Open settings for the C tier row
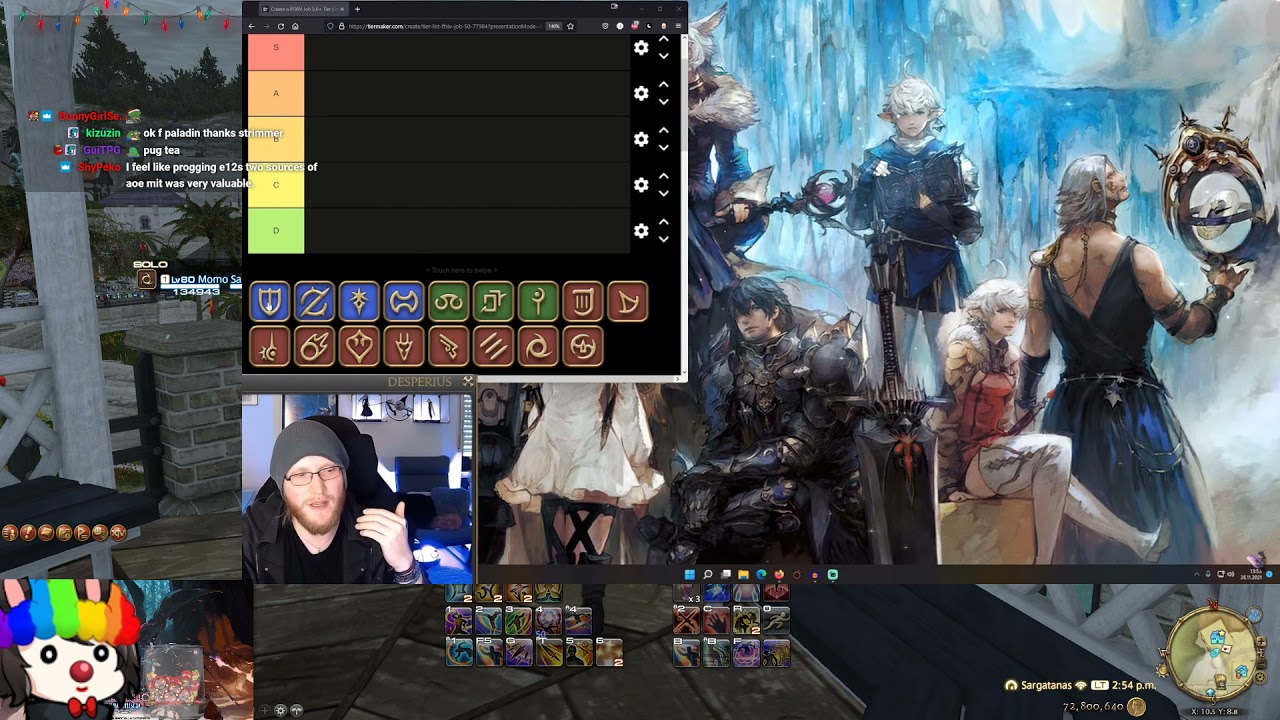 pyautogui.click(x=641, y=185)
